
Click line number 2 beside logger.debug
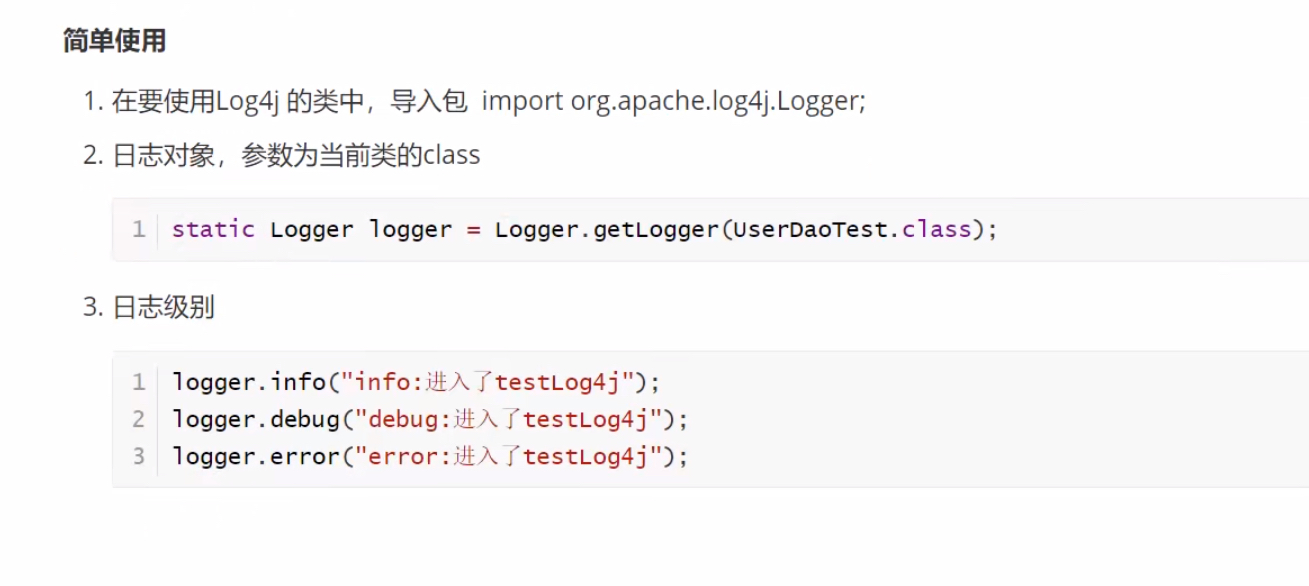tap(138, 419)
